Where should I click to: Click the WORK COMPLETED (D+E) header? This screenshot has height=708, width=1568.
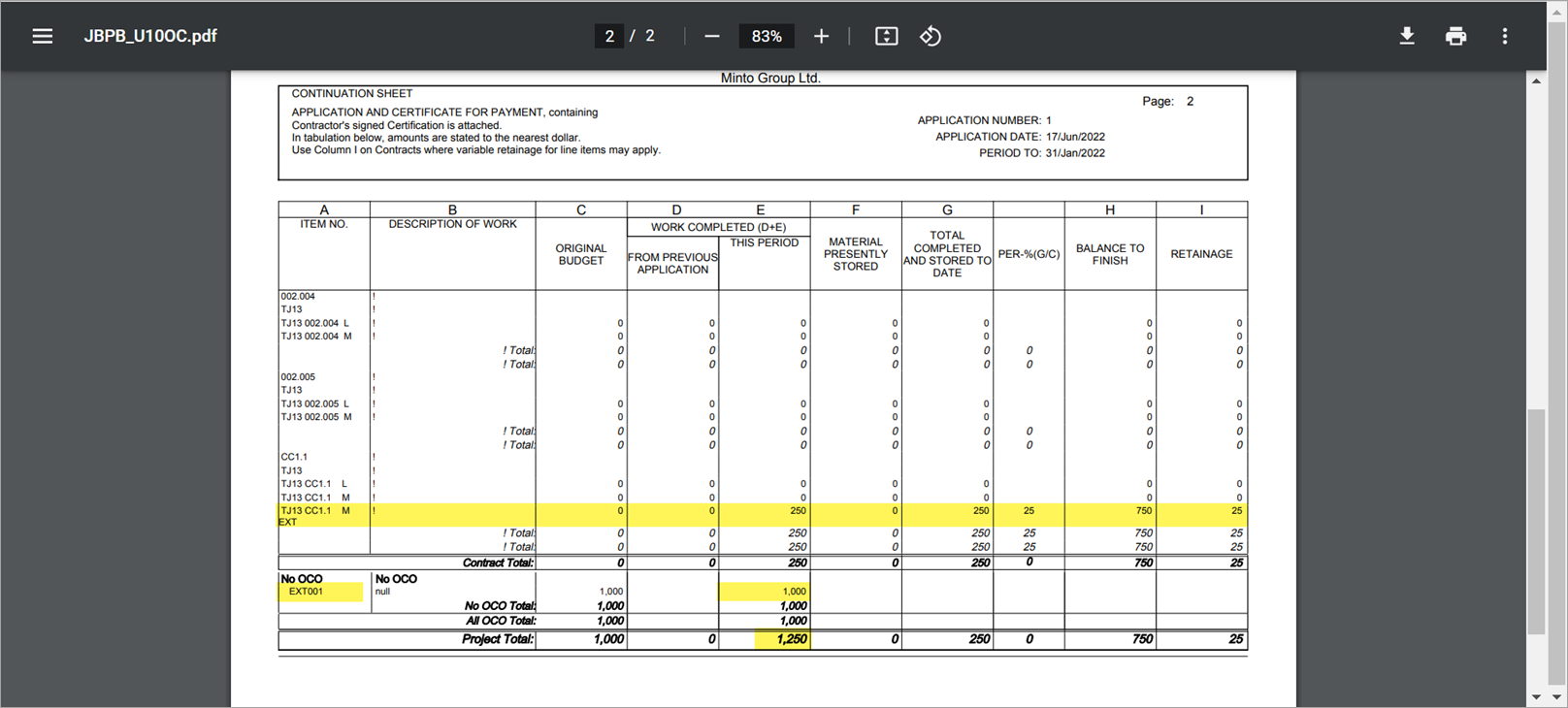[718, 227]
